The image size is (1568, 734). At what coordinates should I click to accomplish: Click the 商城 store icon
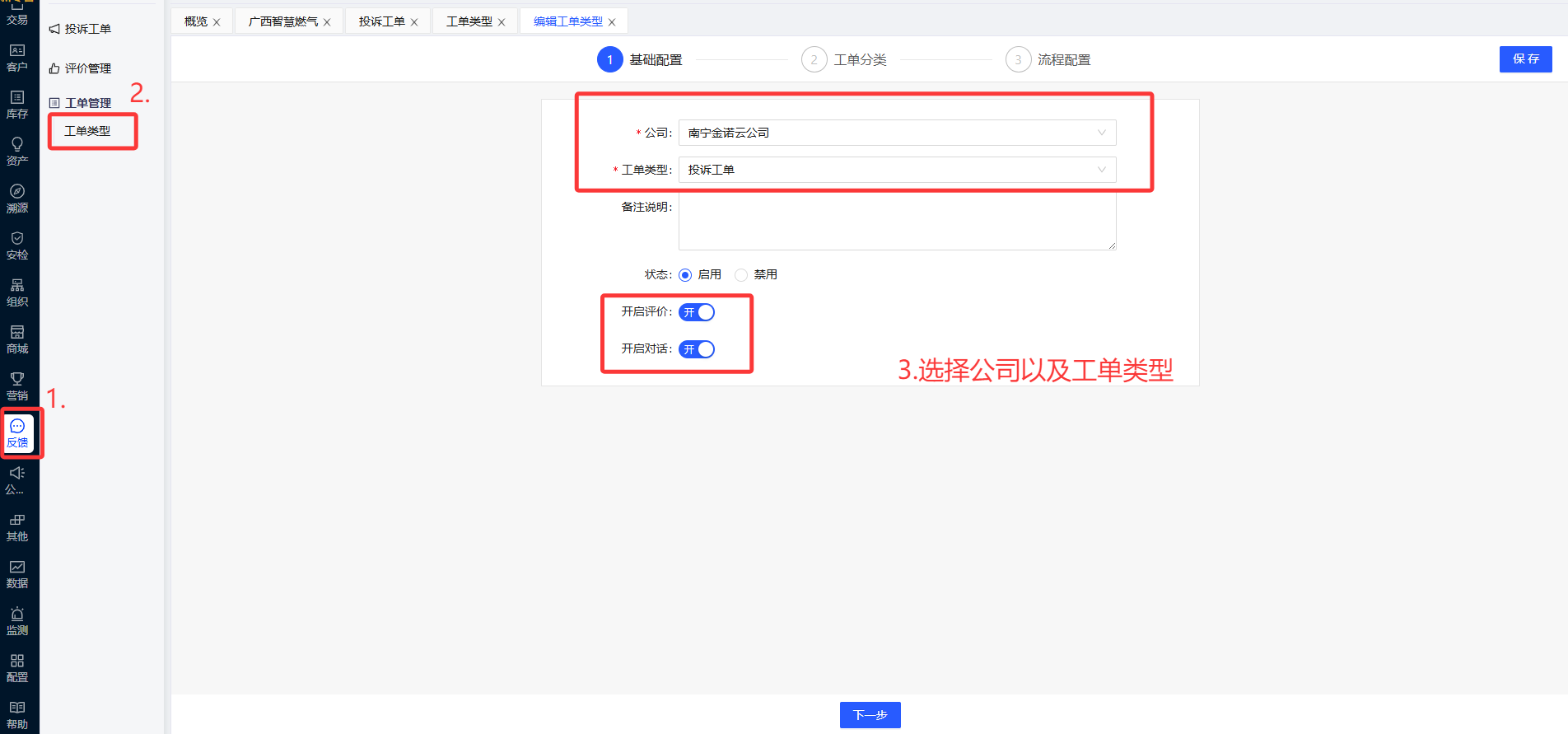click(x=17, y=339)
